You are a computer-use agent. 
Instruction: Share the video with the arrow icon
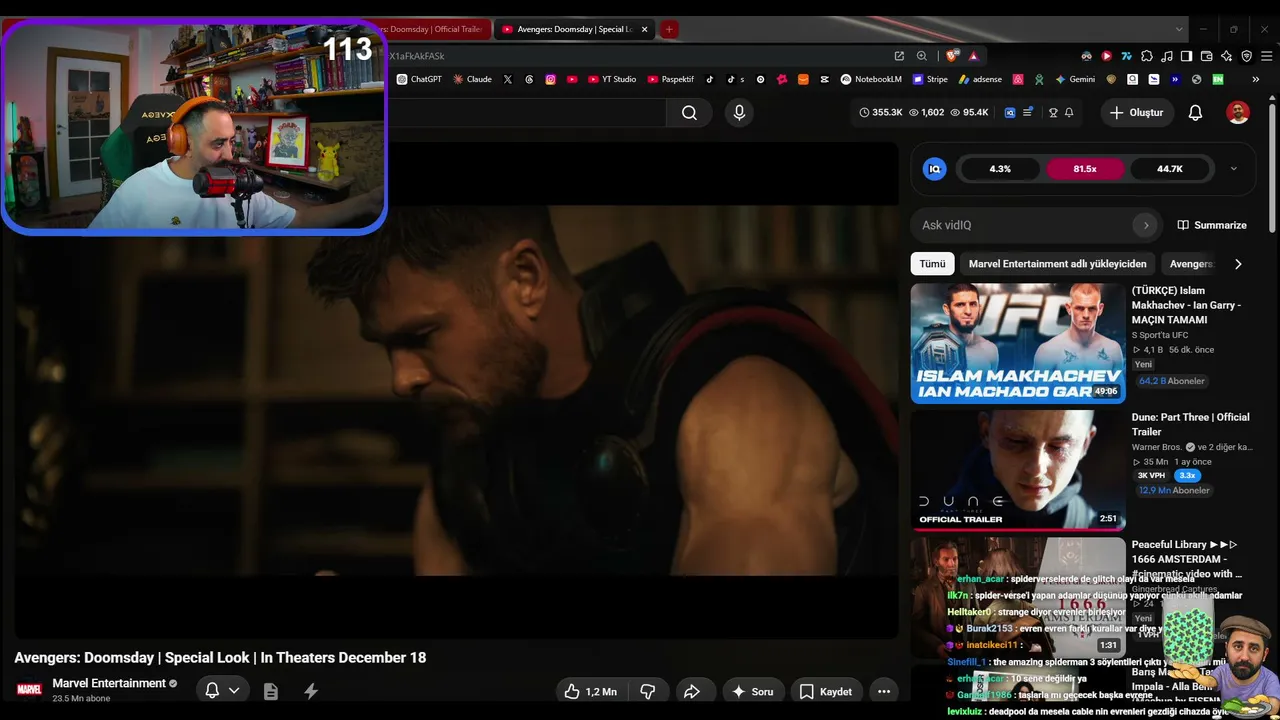click(692, 691)
